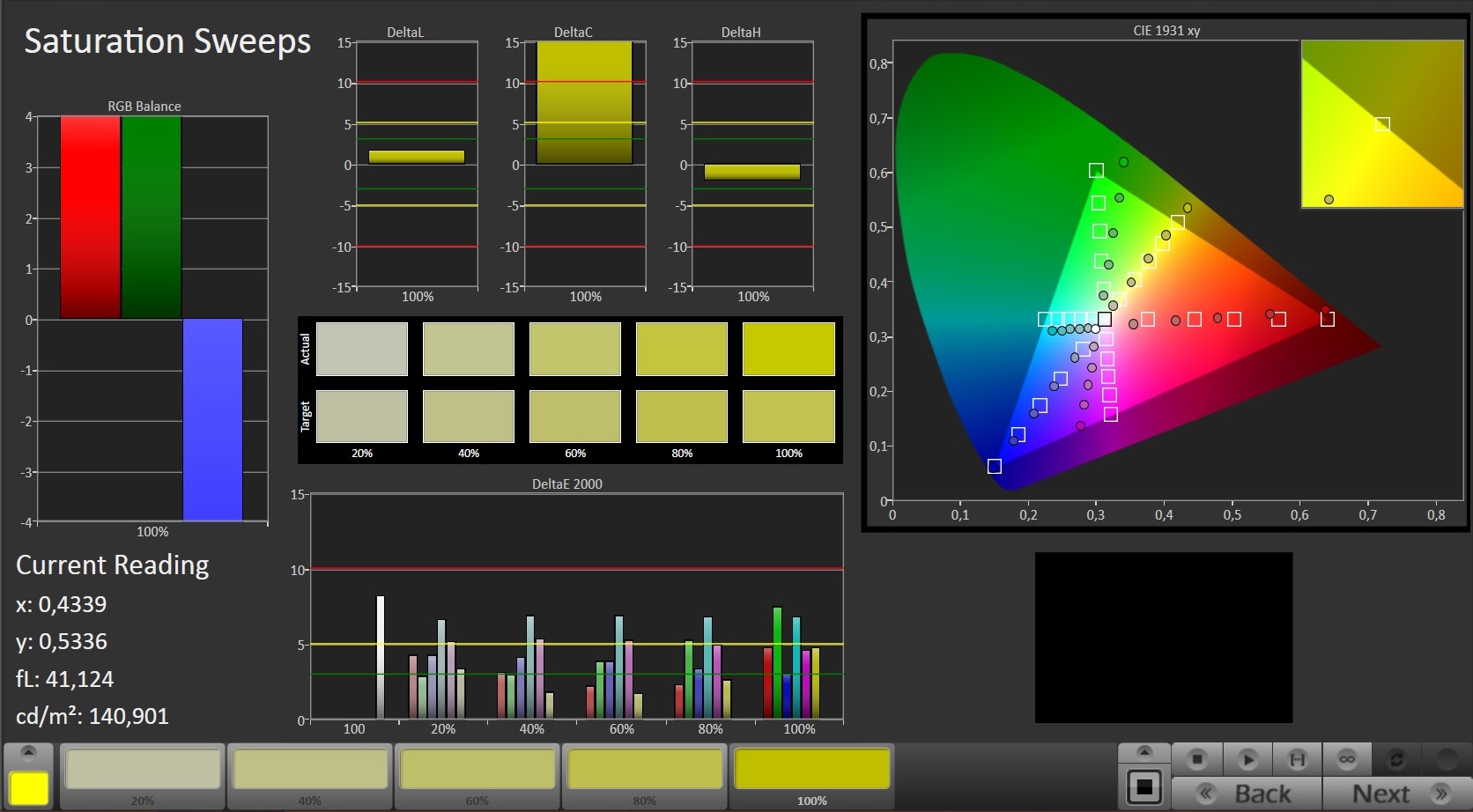
Task: Click the refresh arrows icon
Action: tap(1396, 758)
